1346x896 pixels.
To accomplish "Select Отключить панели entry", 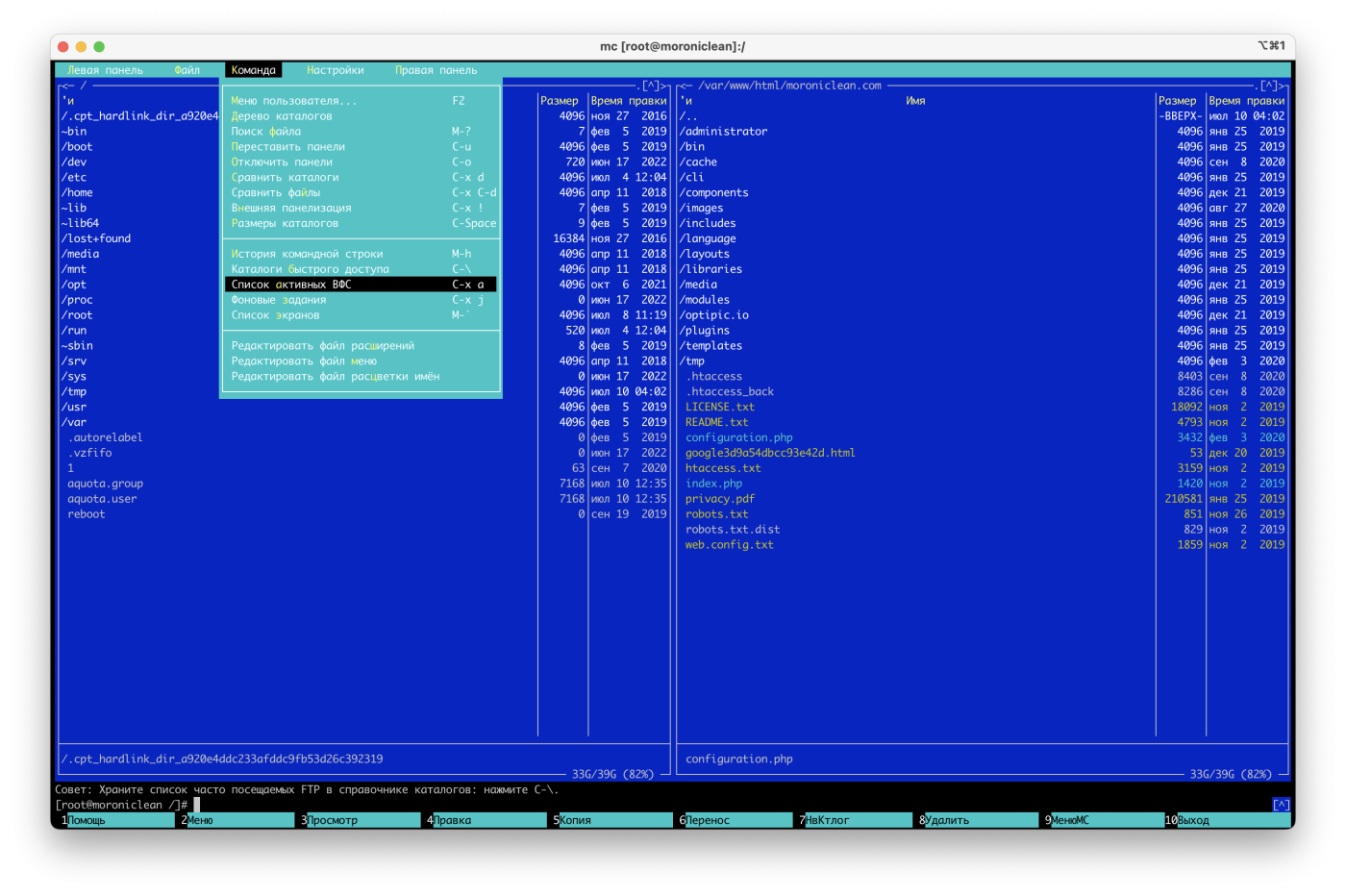I will (x=361, y=162).
